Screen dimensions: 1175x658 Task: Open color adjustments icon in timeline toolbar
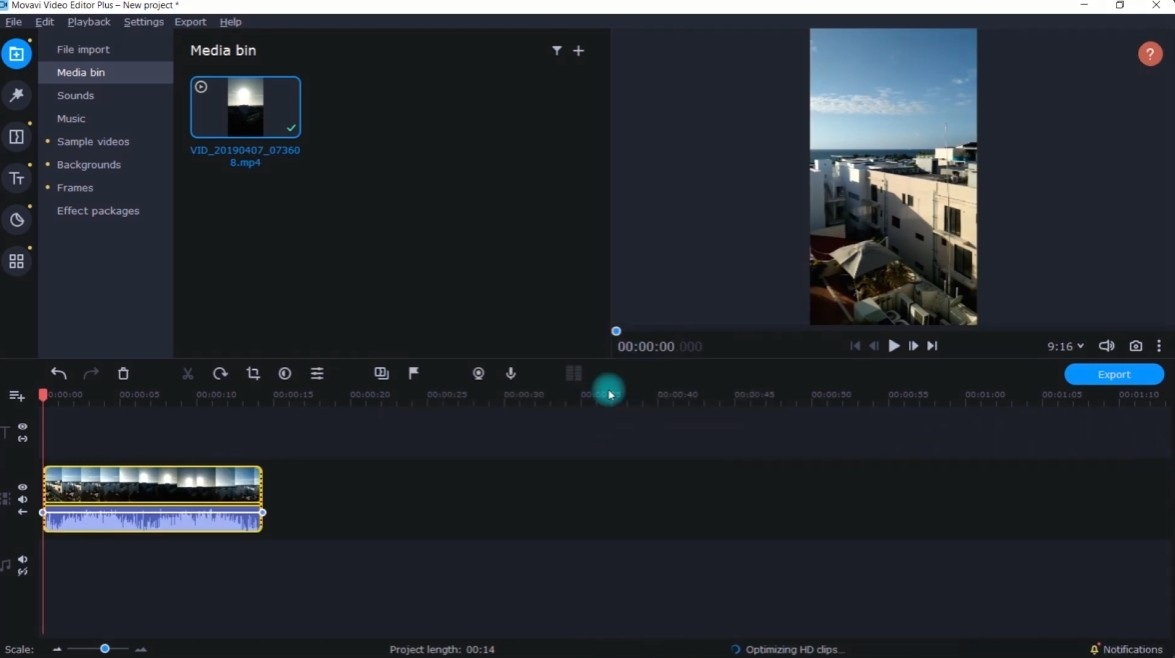[285, 373]
